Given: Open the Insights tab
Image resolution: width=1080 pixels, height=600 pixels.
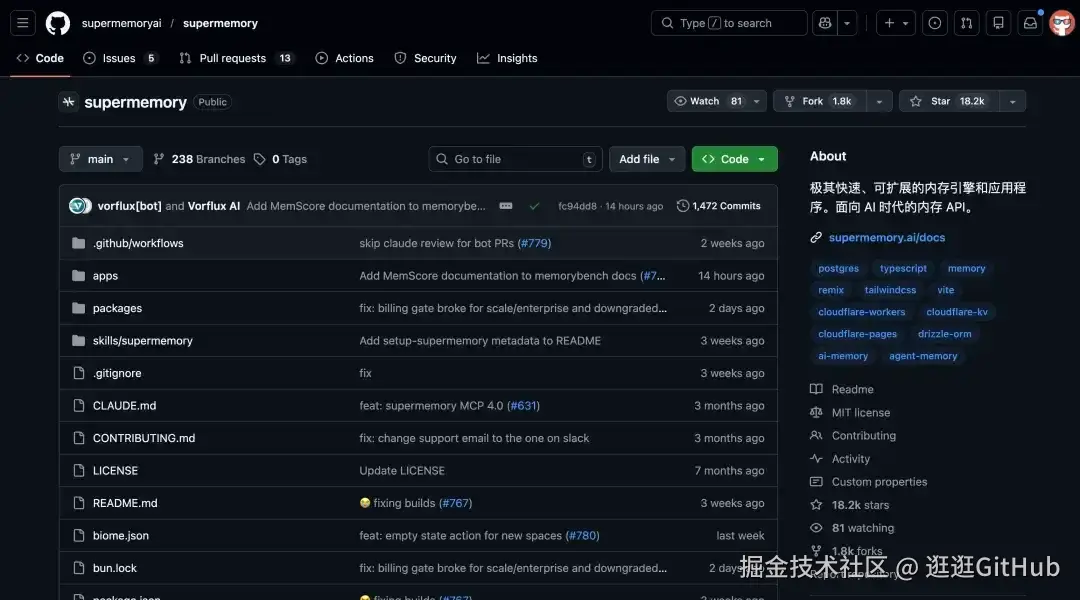Looking at the screenshot, I should 507,59.
